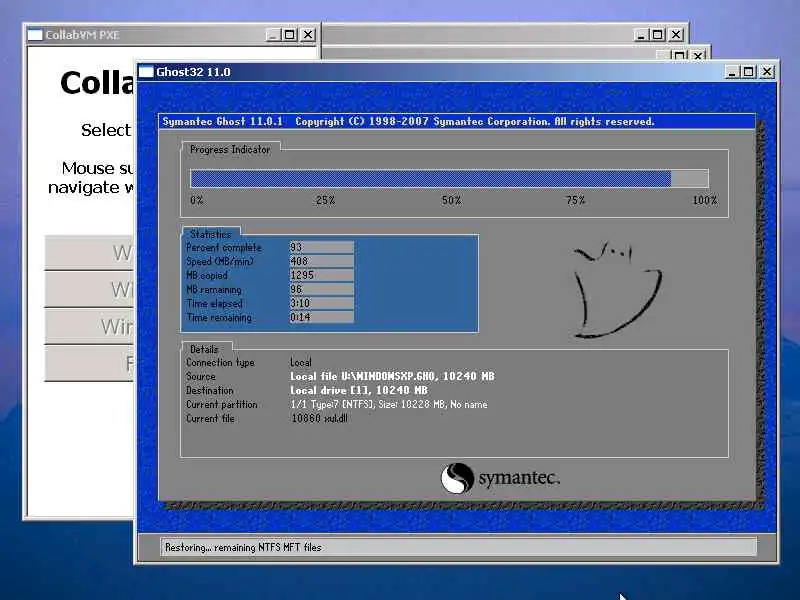The width and height of the screenshot is (800, 600).
Task: Minimize the Ghost32 11.0 window
Action: (x=732, y=72)
